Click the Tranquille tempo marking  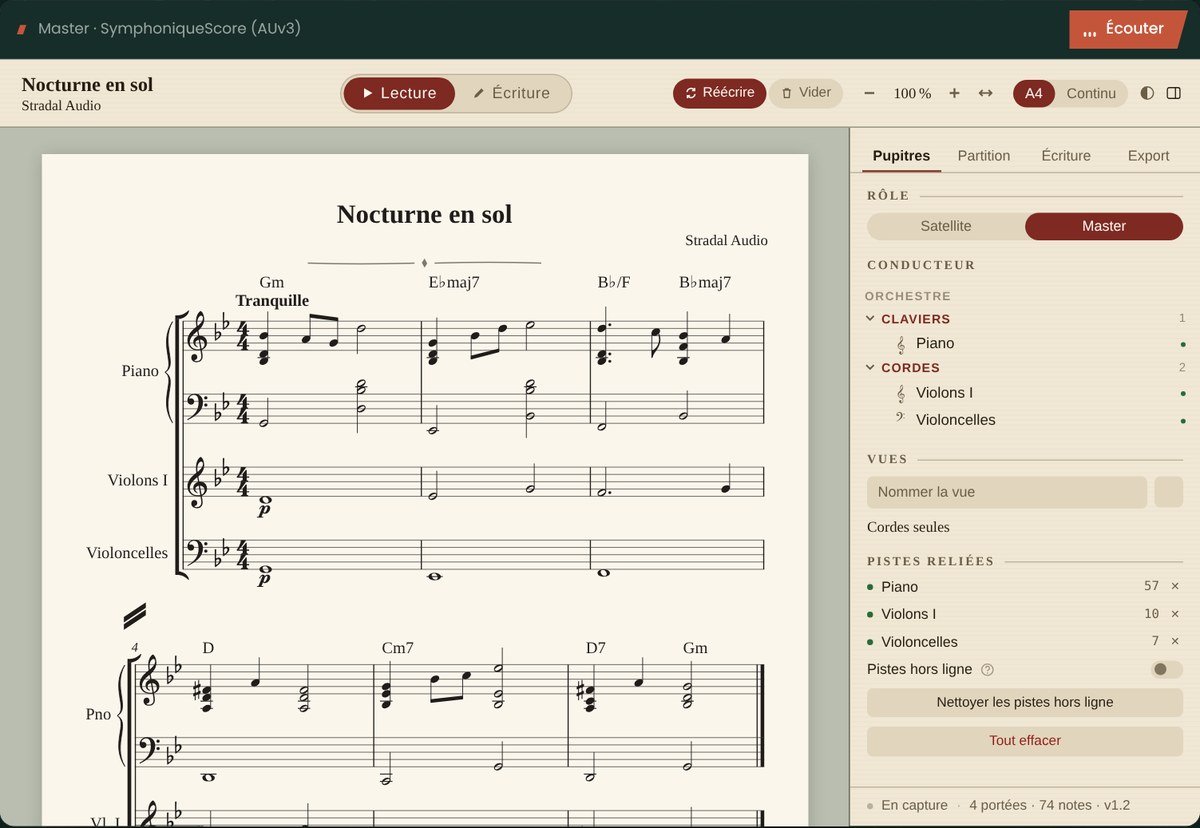[x=272, y=300]
